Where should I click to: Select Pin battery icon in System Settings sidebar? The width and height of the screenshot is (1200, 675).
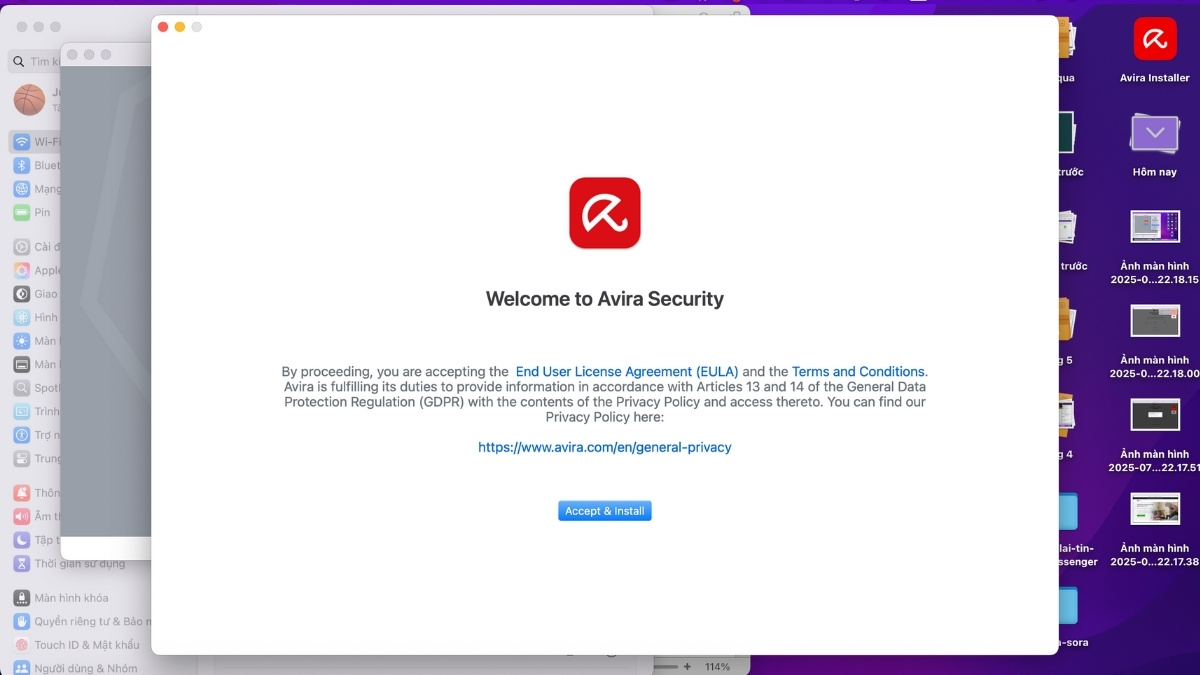tap(22, 212)
